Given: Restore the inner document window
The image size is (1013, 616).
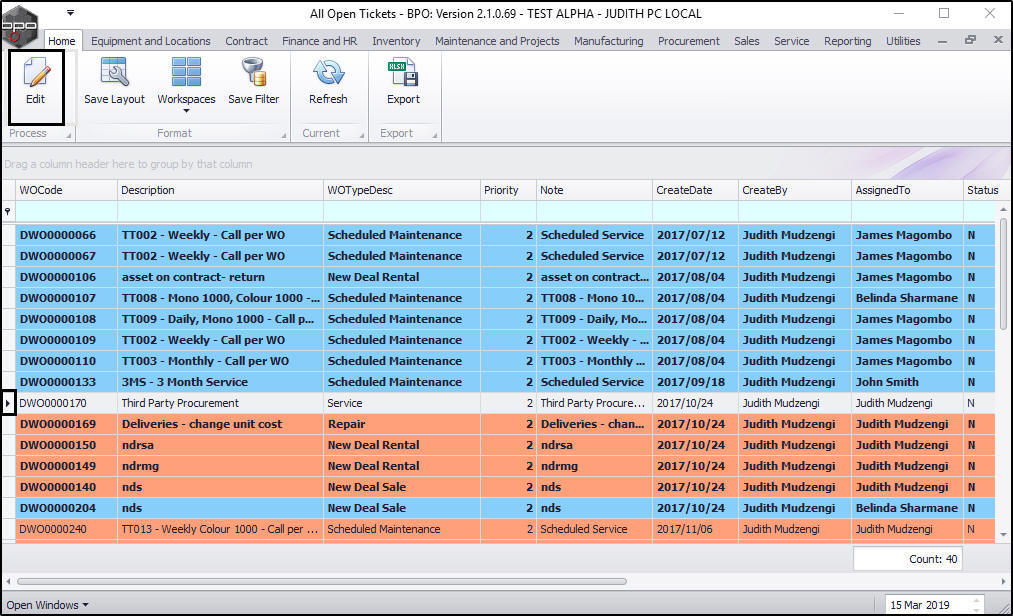Looking at the screenshot, I should coord(970,40).
